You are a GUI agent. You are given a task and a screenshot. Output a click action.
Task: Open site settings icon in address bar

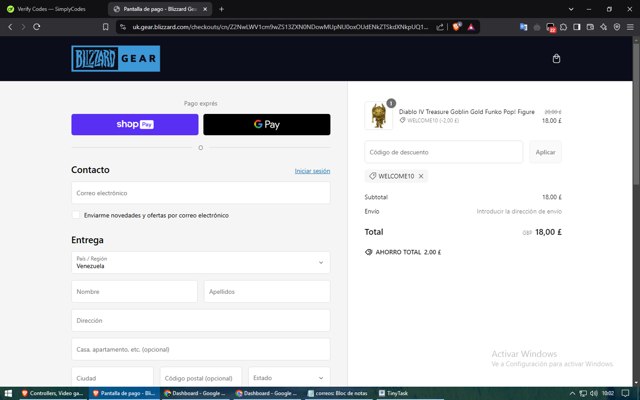click(x=123, y=27)
